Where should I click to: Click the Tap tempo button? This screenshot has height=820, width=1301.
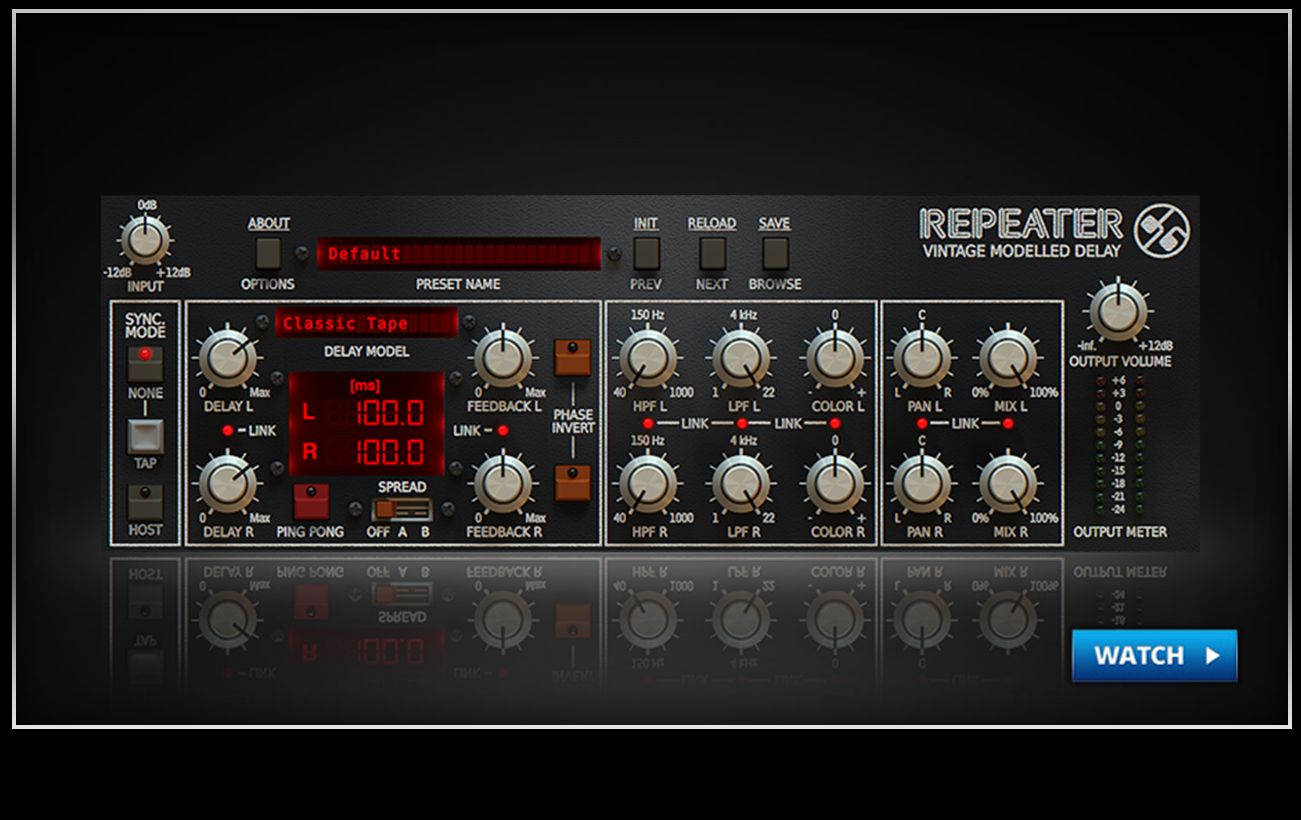tap(144, 437)
